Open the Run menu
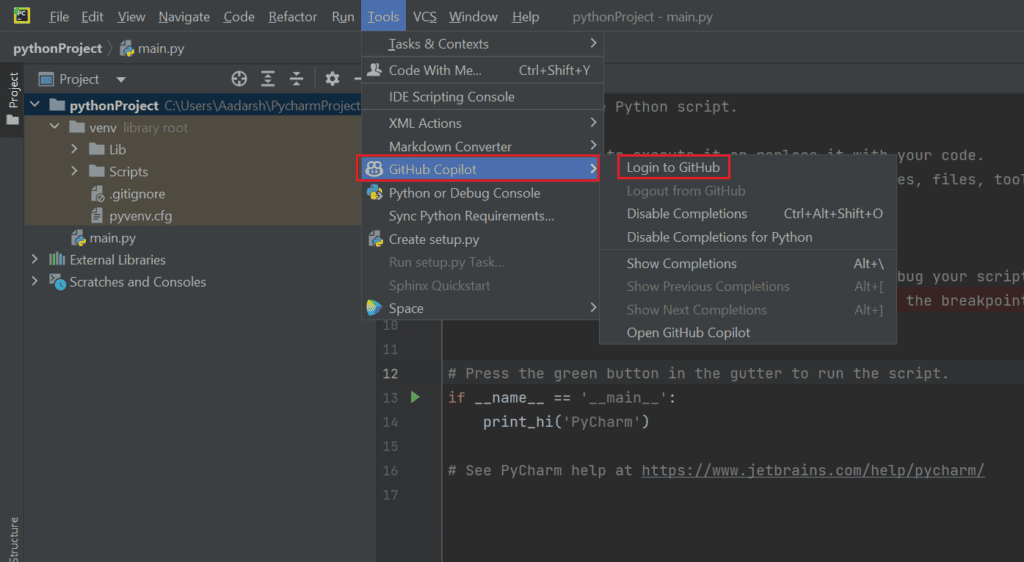Image resolution: width=1024 pixels, height=562 pixels. click(x=342, y=16)
